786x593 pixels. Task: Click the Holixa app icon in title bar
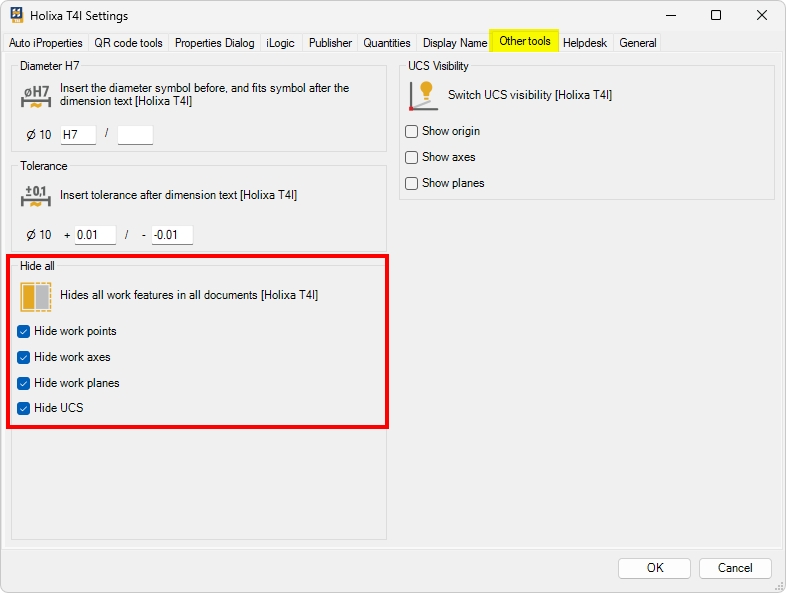(x=17, y=15)
